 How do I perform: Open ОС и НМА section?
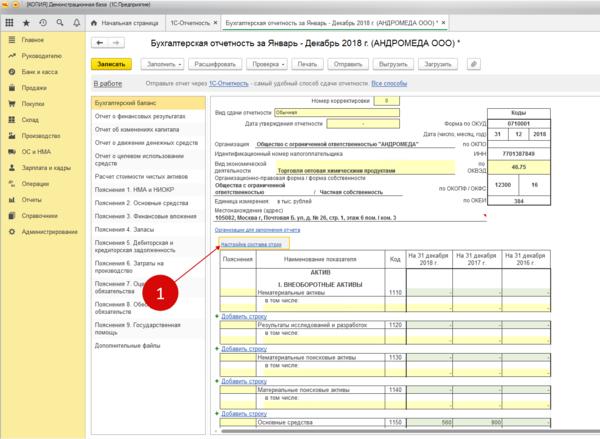(36, 152)
